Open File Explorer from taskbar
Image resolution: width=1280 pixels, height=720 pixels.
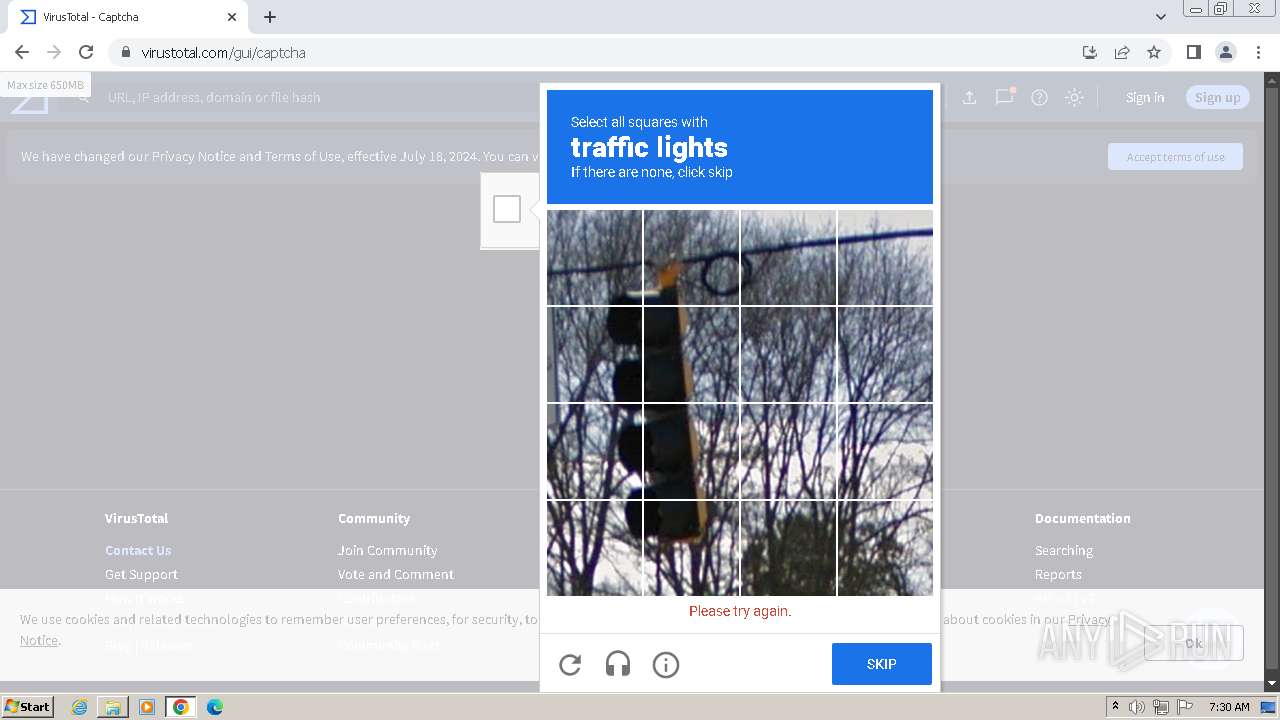[x=113, y=707]
